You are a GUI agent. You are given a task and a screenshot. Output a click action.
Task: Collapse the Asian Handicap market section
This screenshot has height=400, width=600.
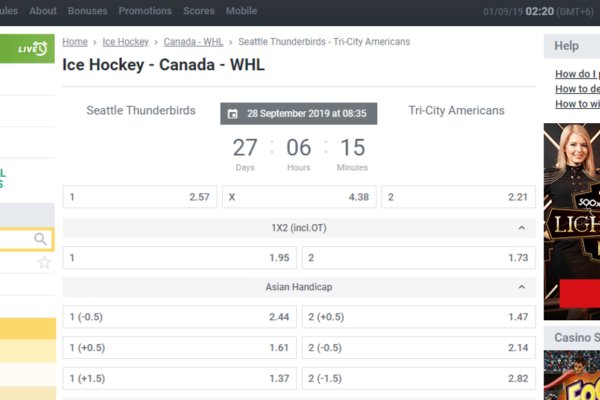tap(521, 287)
